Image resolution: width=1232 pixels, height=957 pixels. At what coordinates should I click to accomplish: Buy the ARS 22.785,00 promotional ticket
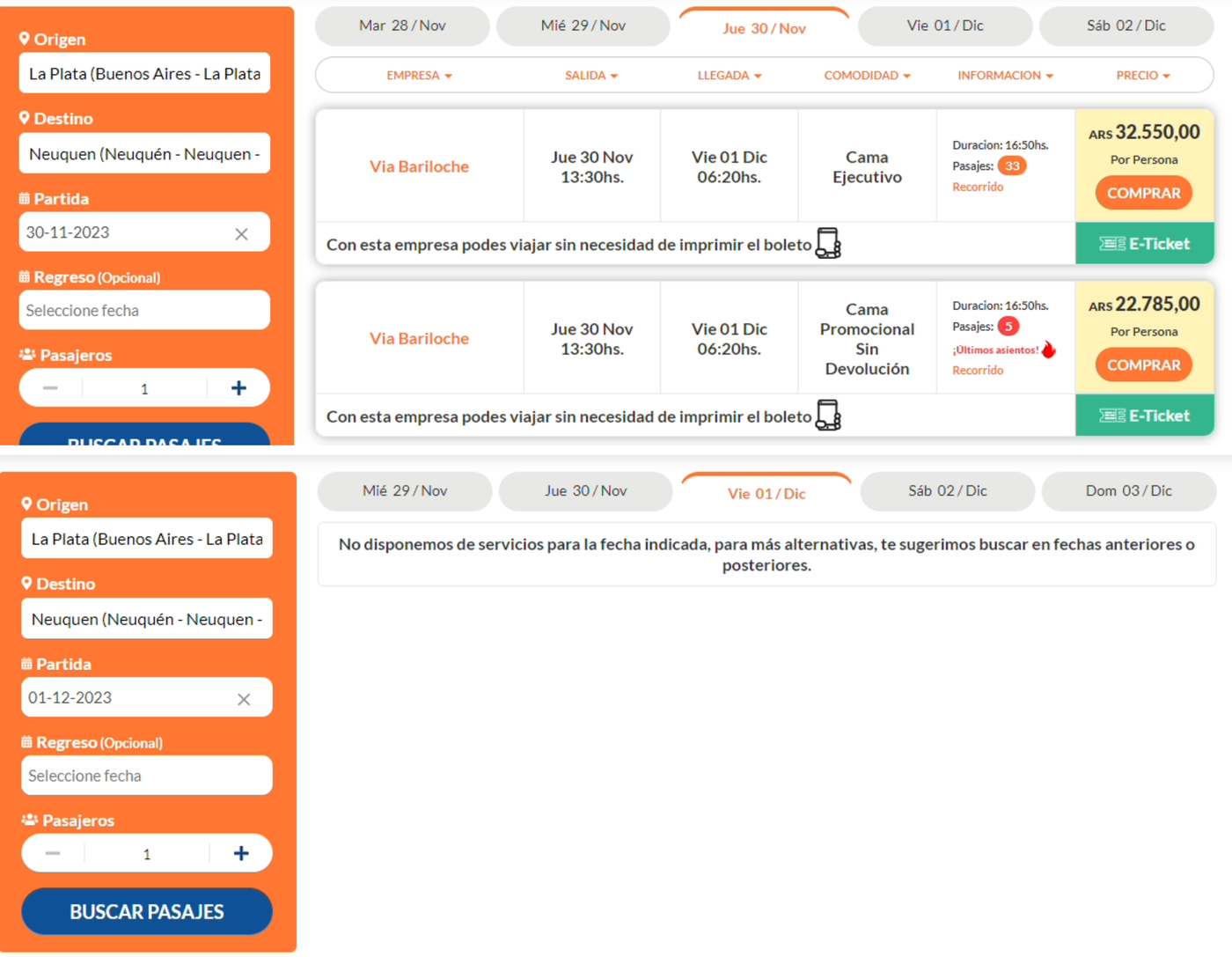(x=1143, y=364)
